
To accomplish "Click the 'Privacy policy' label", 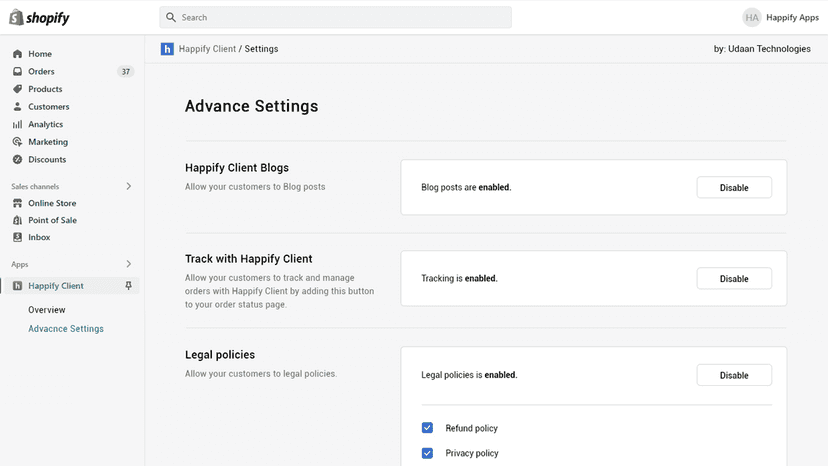I will click(472, 453).
